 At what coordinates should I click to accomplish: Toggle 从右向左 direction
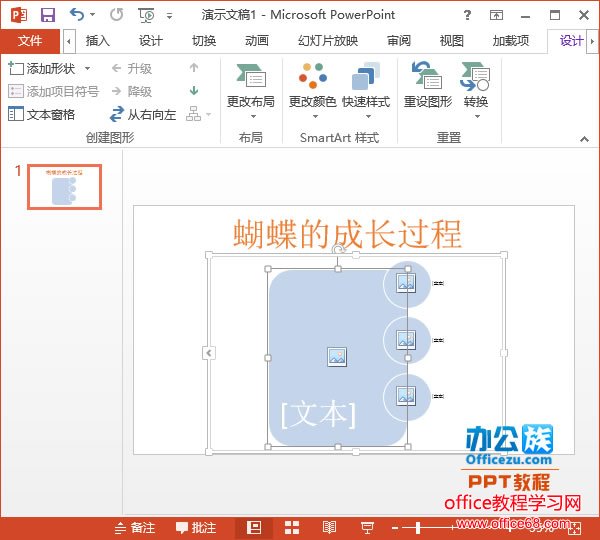pyautogui.click(x=143, y=114)
